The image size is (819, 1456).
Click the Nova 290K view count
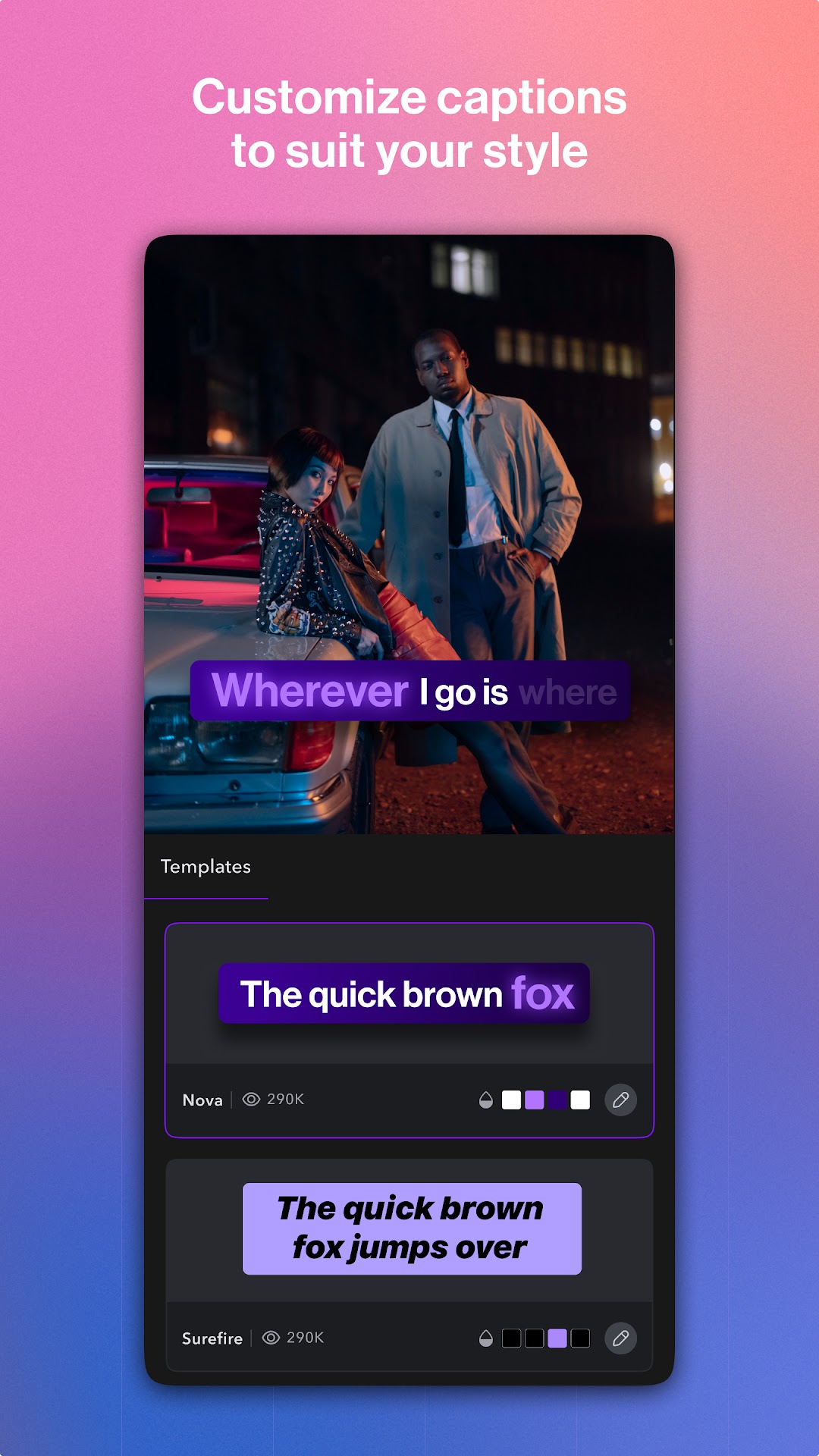(285, 1100)
